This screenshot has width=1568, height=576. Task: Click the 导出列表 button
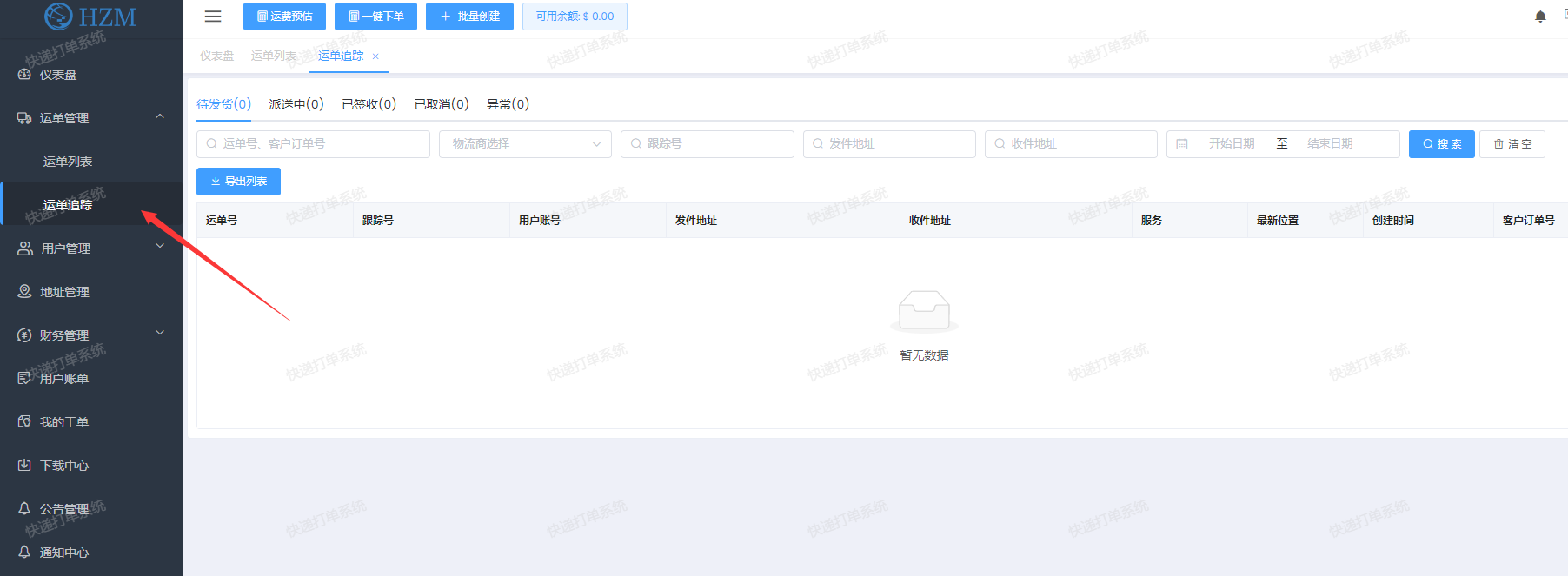tap(238, 182)
